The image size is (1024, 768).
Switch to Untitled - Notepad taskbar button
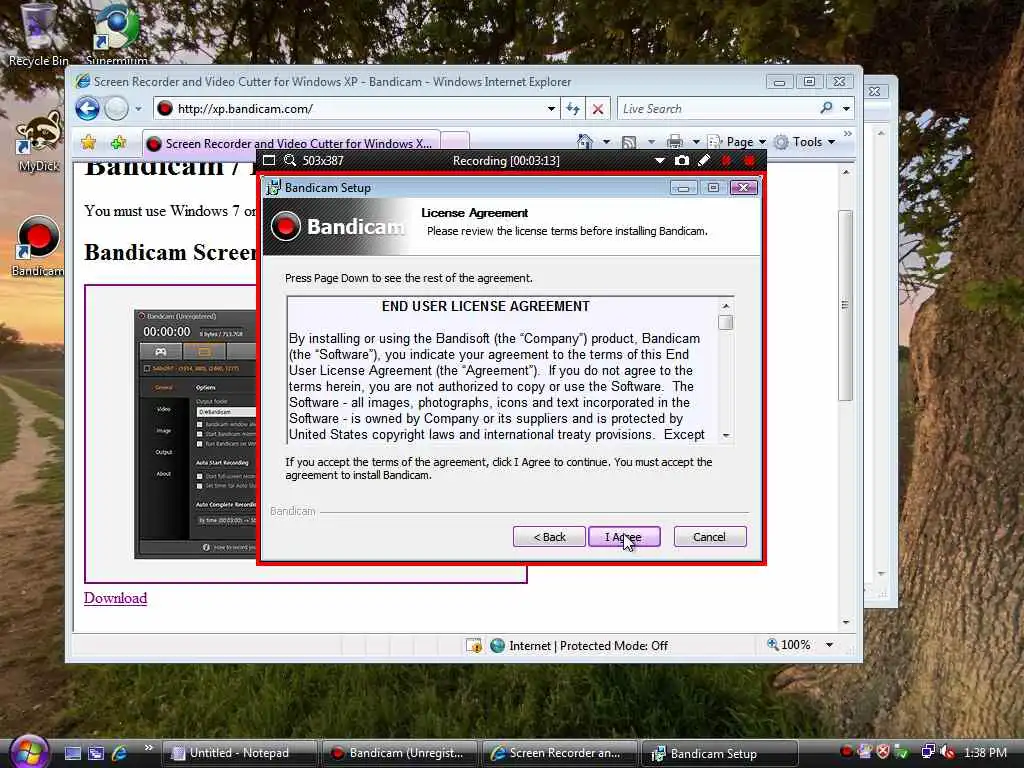(x=238, y=753)
